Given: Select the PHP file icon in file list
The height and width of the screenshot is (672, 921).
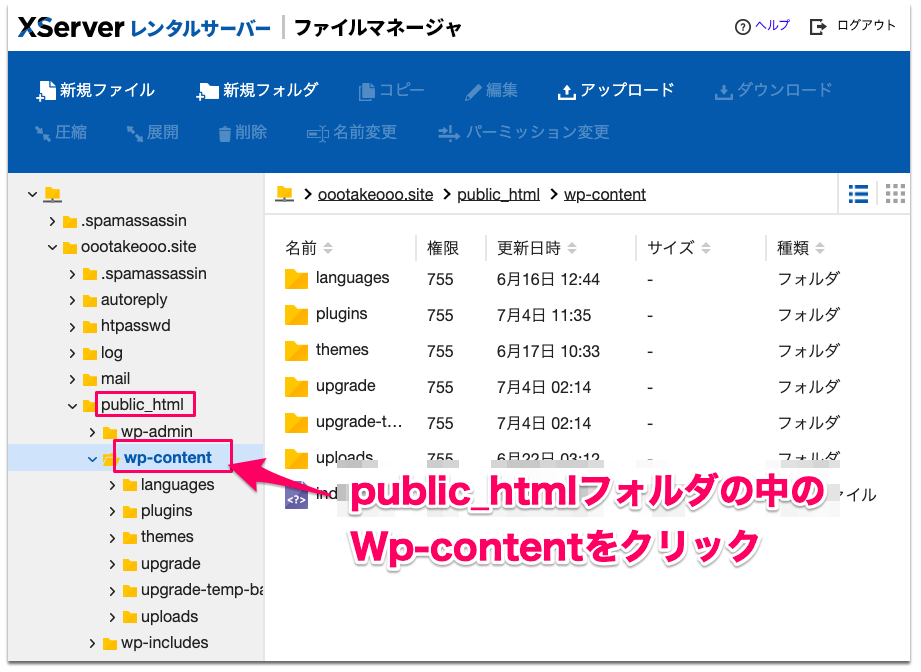Looking at the screenshot, I should pyautogui.click(x=296, y=495).
